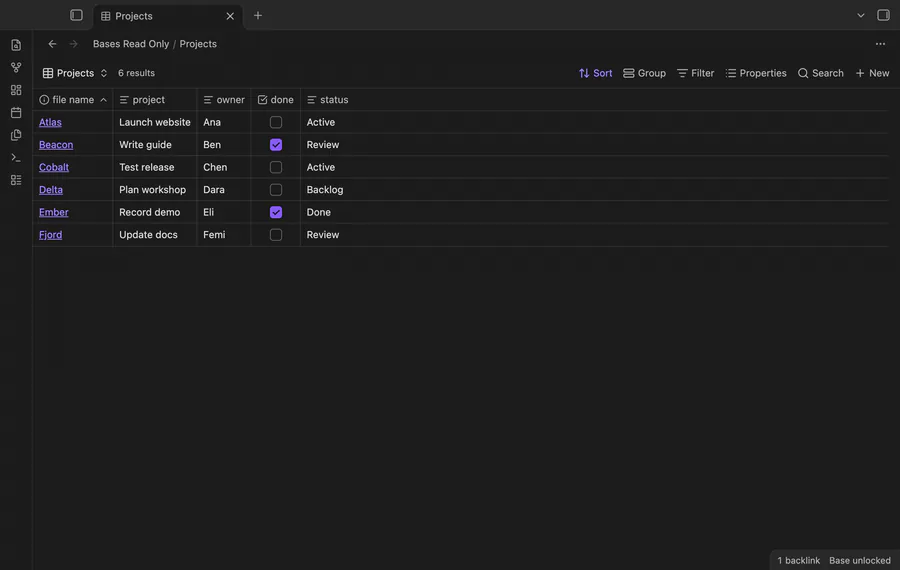Navigate forward with right arrow
The height and width of the screenshot is (570, 900).
tap(73, 44)
